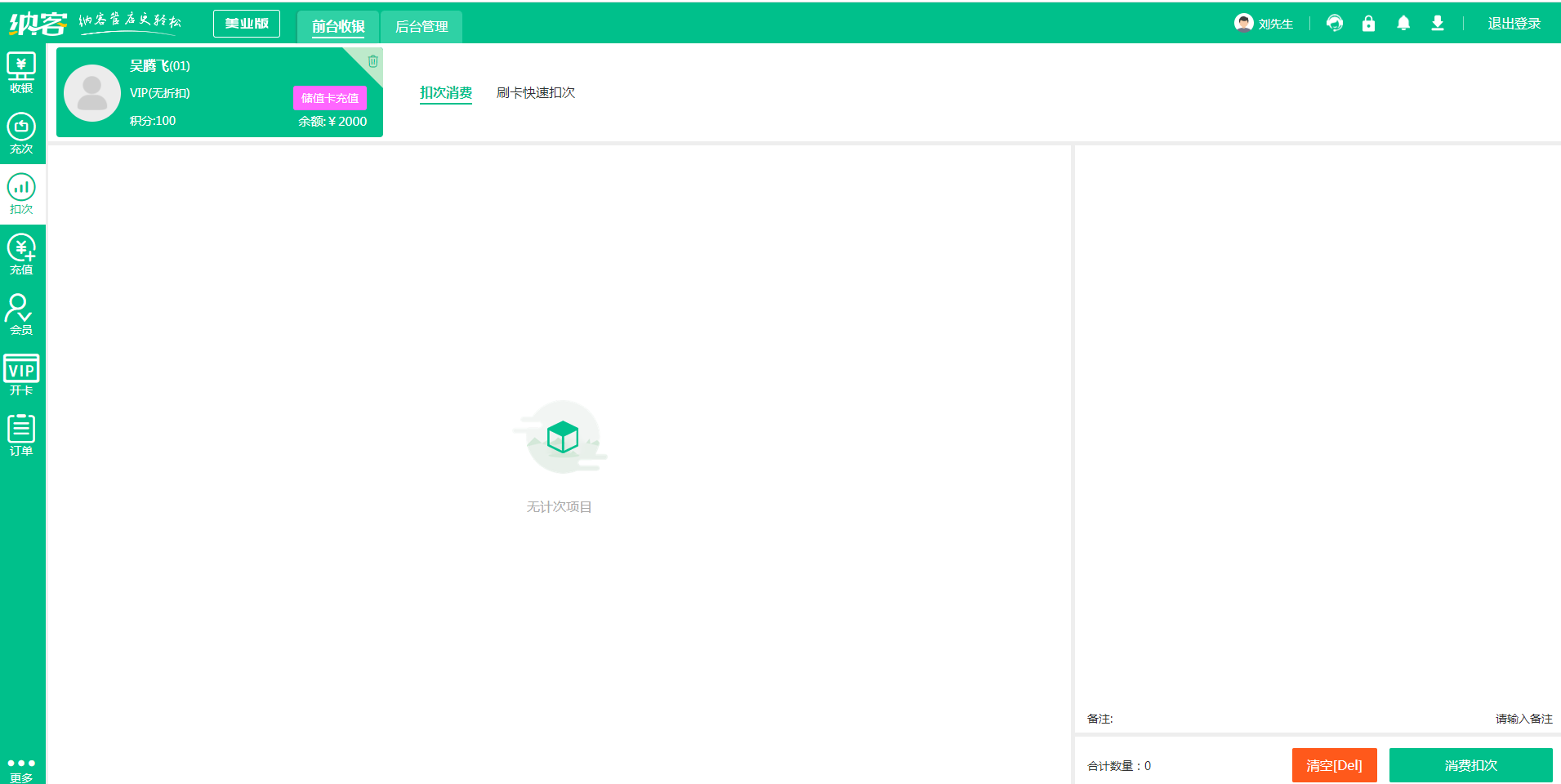Select the 收银 cashier sidebar icon
This screenshot has width=1561, height=784.
[x=21, y=72]
